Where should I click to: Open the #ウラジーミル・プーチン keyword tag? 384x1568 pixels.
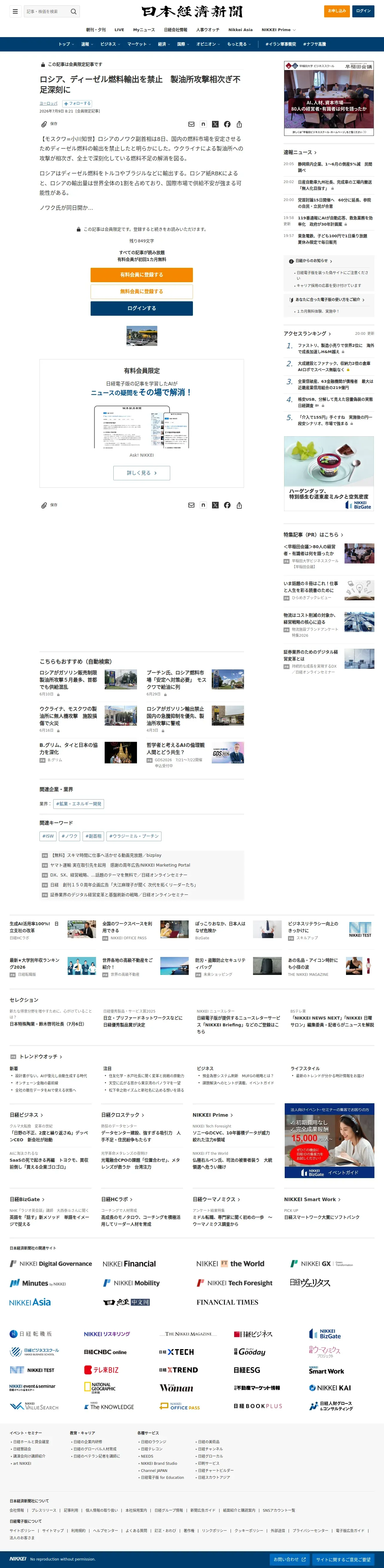coord(134,836)
